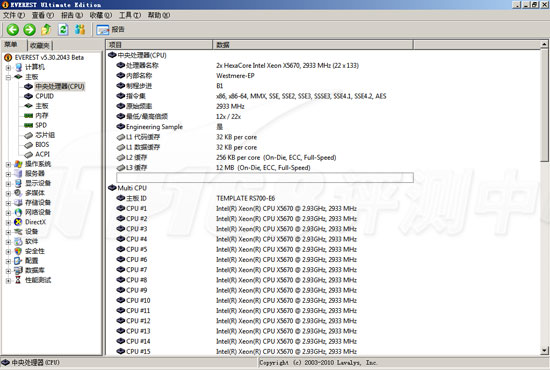Select the CPU #1 row
Screen dimensions: 550x370
pos(265,209)
